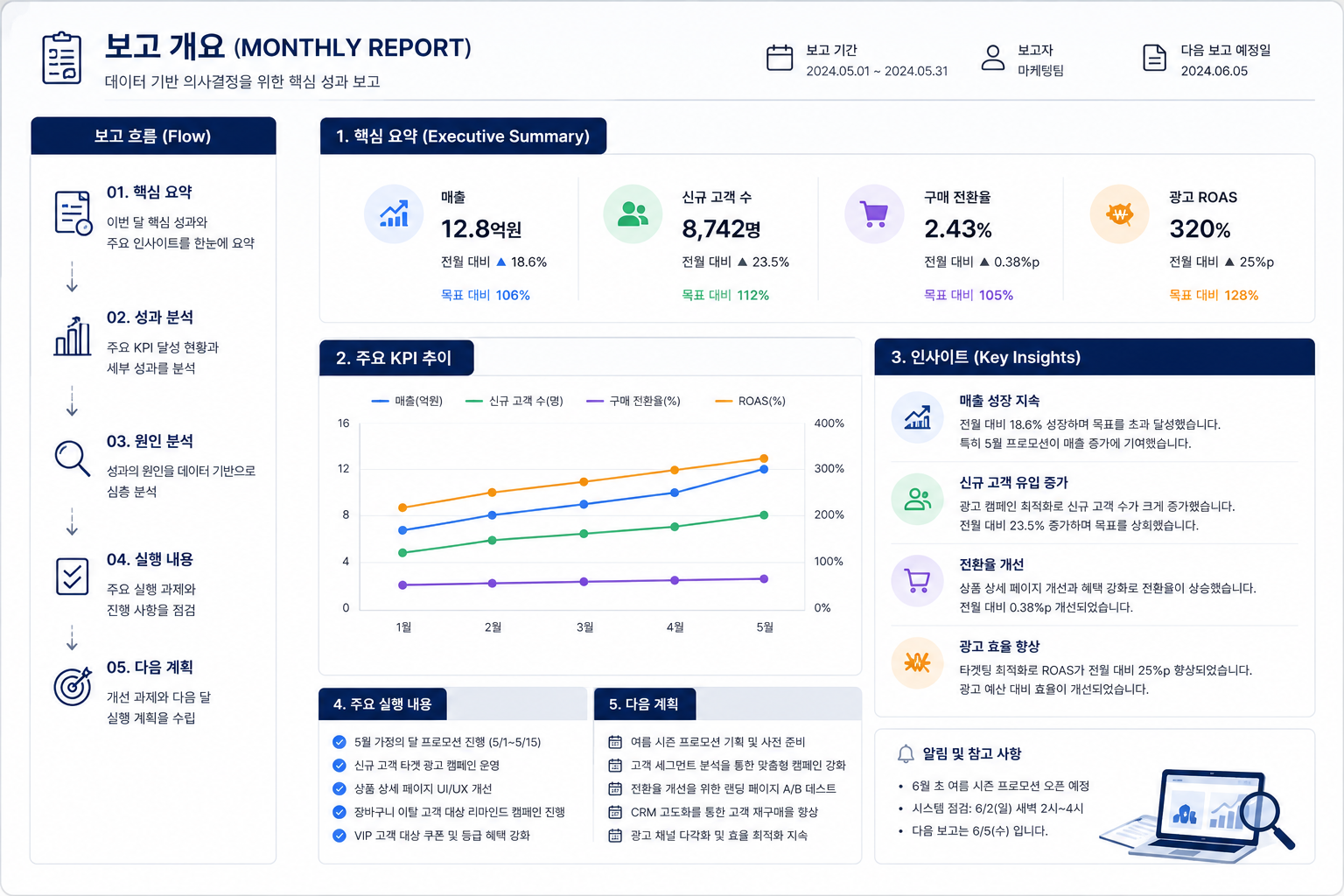Click the laptop analytics illustration
The width and height of the screenshot is (1344, 896).
(1198, 815)
